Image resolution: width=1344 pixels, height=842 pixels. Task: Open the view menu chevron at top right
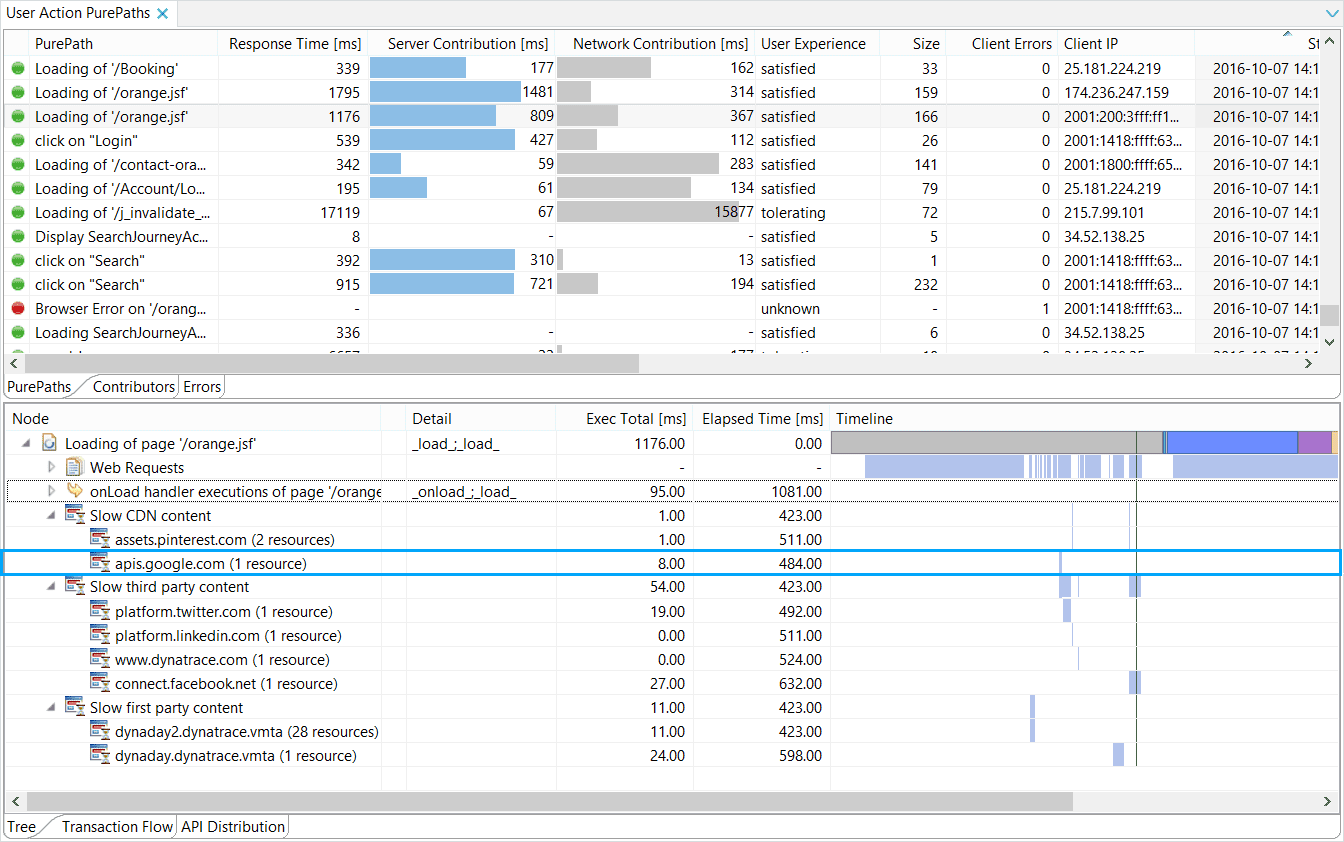[x=1331, y=14]
